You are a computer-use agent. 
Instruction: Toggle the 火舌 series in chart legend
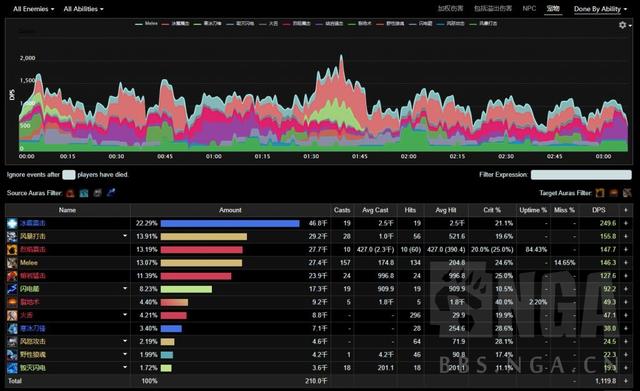[x=269, y=24]
